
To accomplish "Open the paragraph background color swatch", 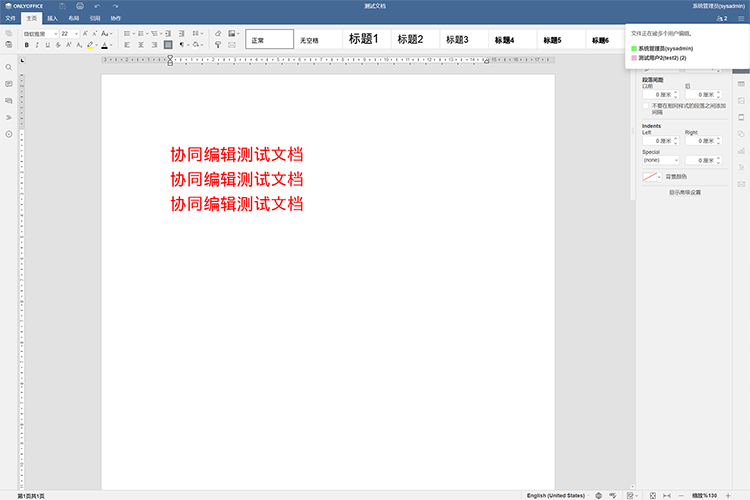I will 651,177.
